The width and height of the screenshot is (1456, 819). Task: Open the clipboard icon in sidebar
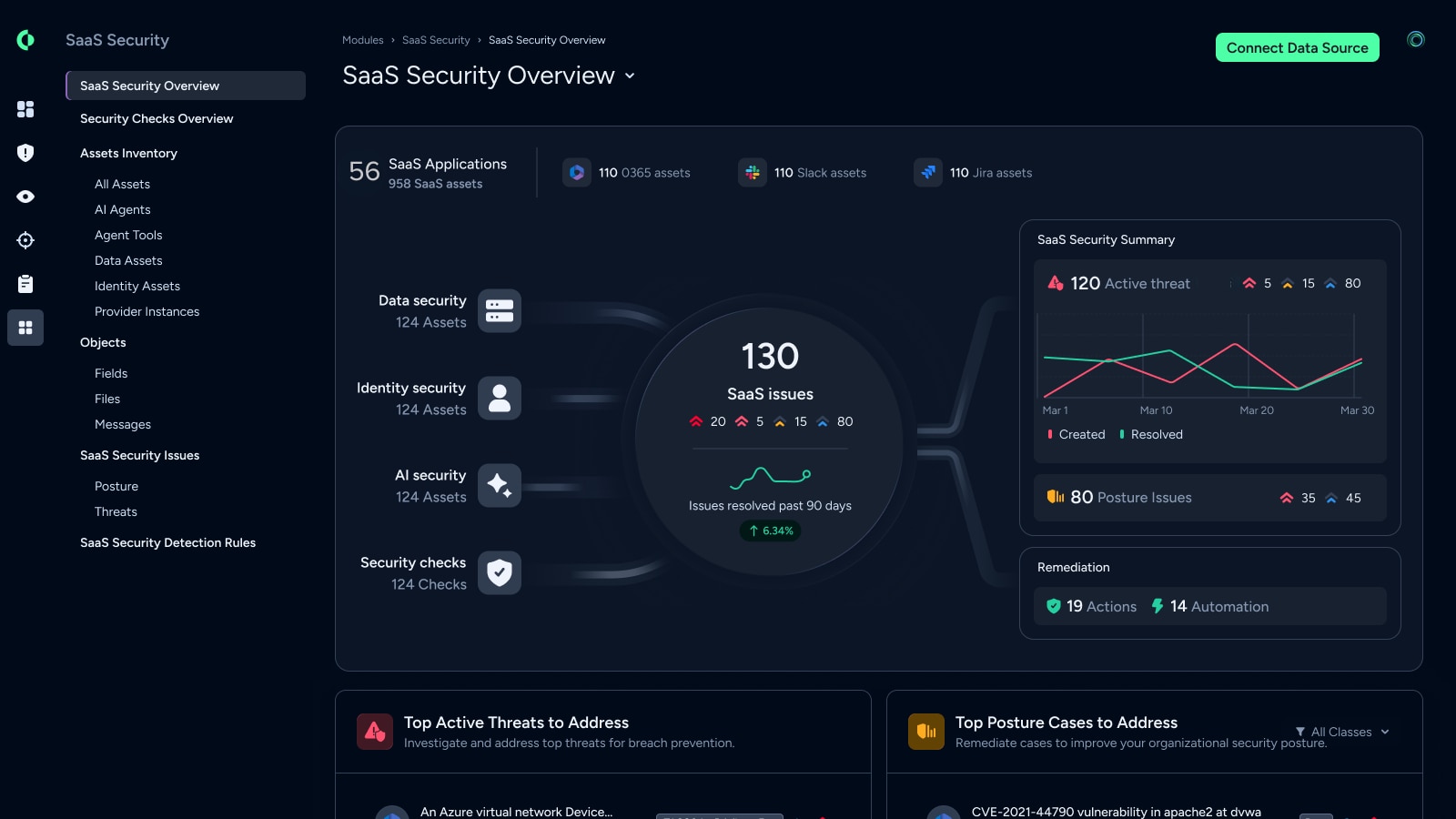(25, 284)
